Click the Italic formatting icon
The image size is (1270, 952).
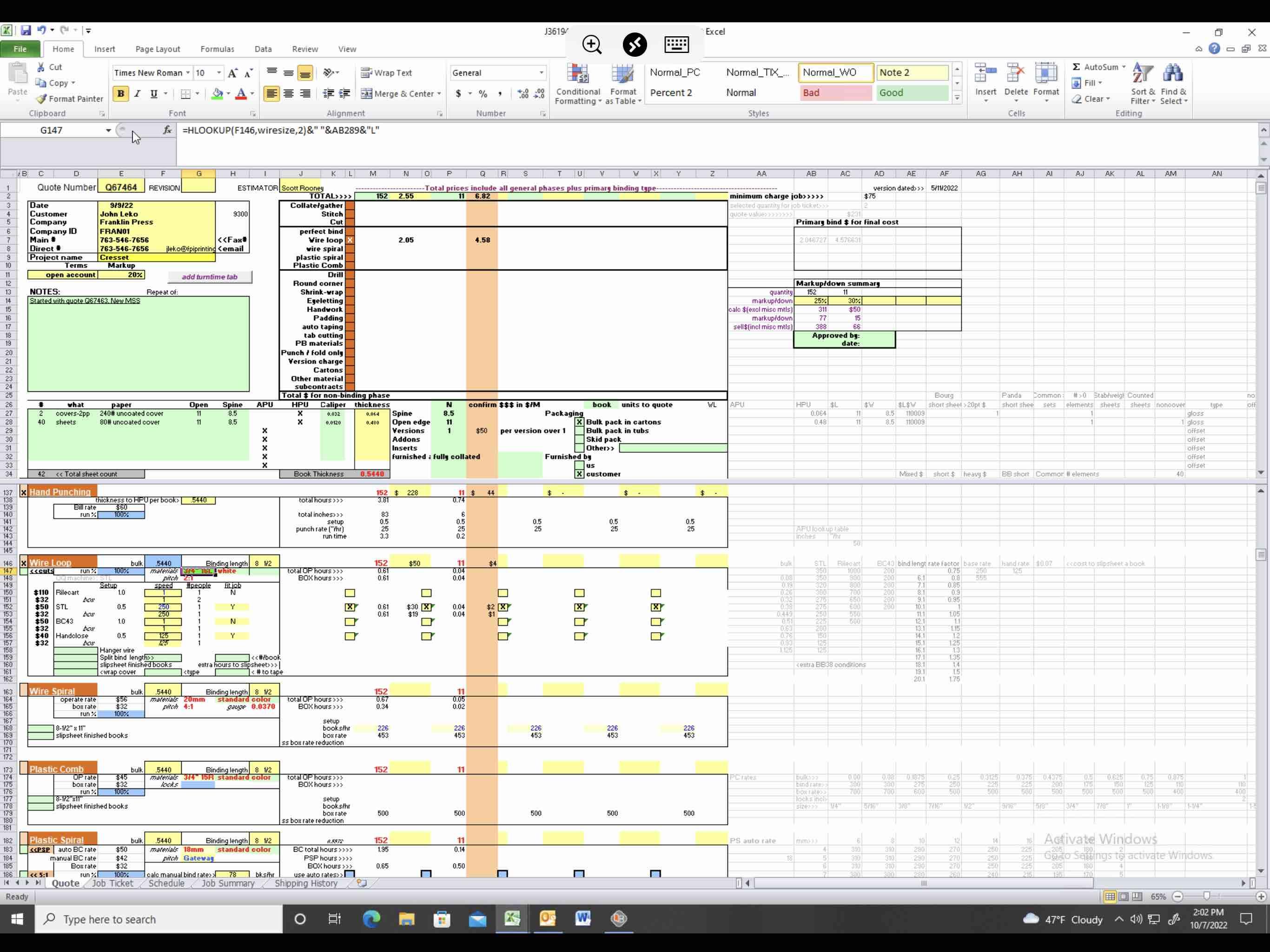(137, 93)
